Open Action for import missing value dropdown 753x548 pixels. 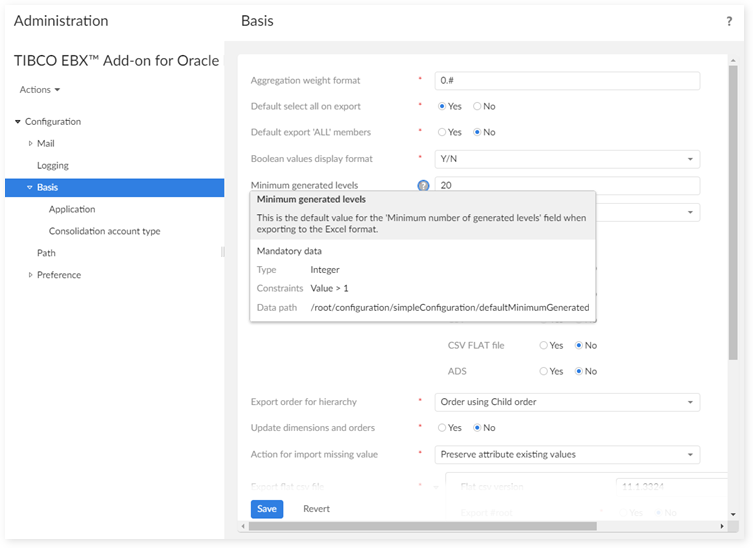pyautogui.click(x=568, y=454)
